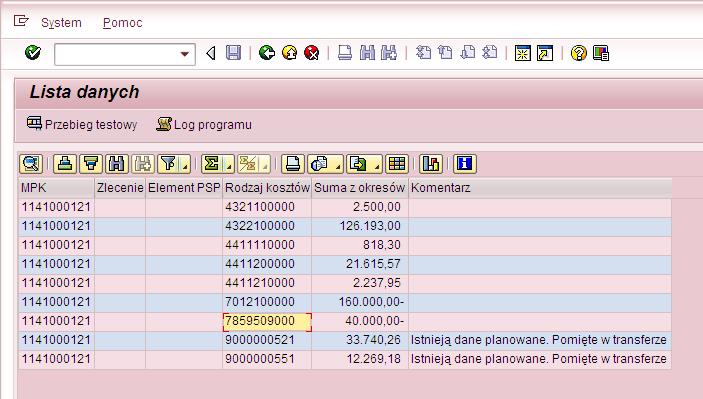Click the MPK column header

coord(56,188)
